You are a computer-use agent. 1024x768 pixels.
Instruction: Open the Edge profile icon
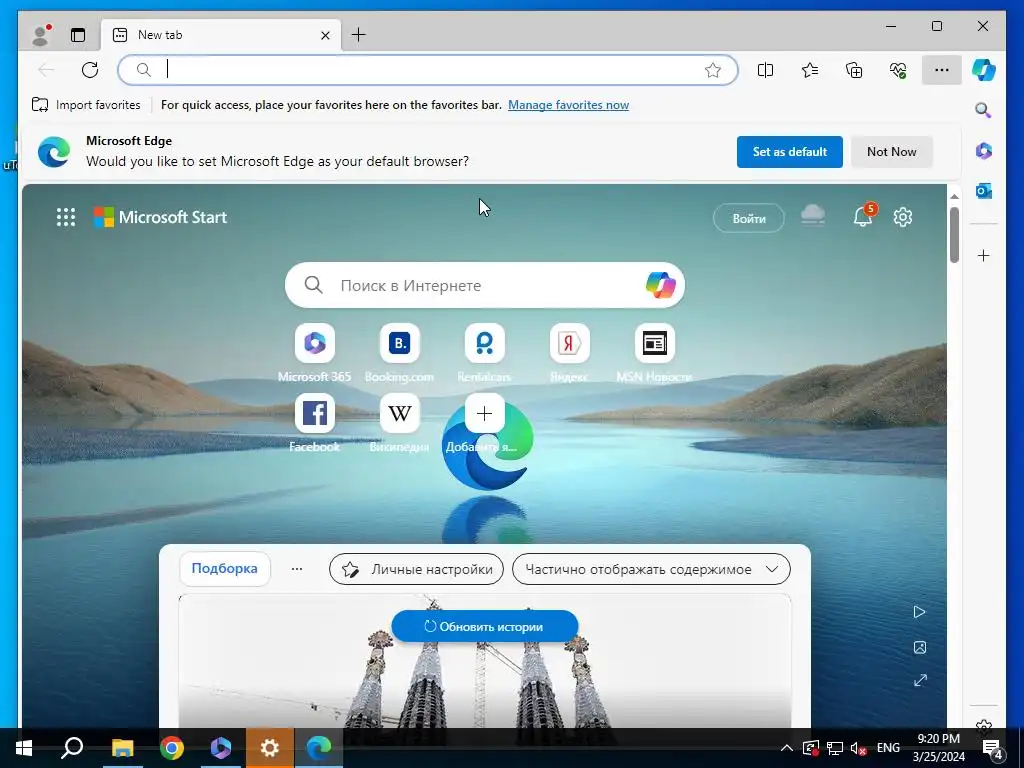41,35
